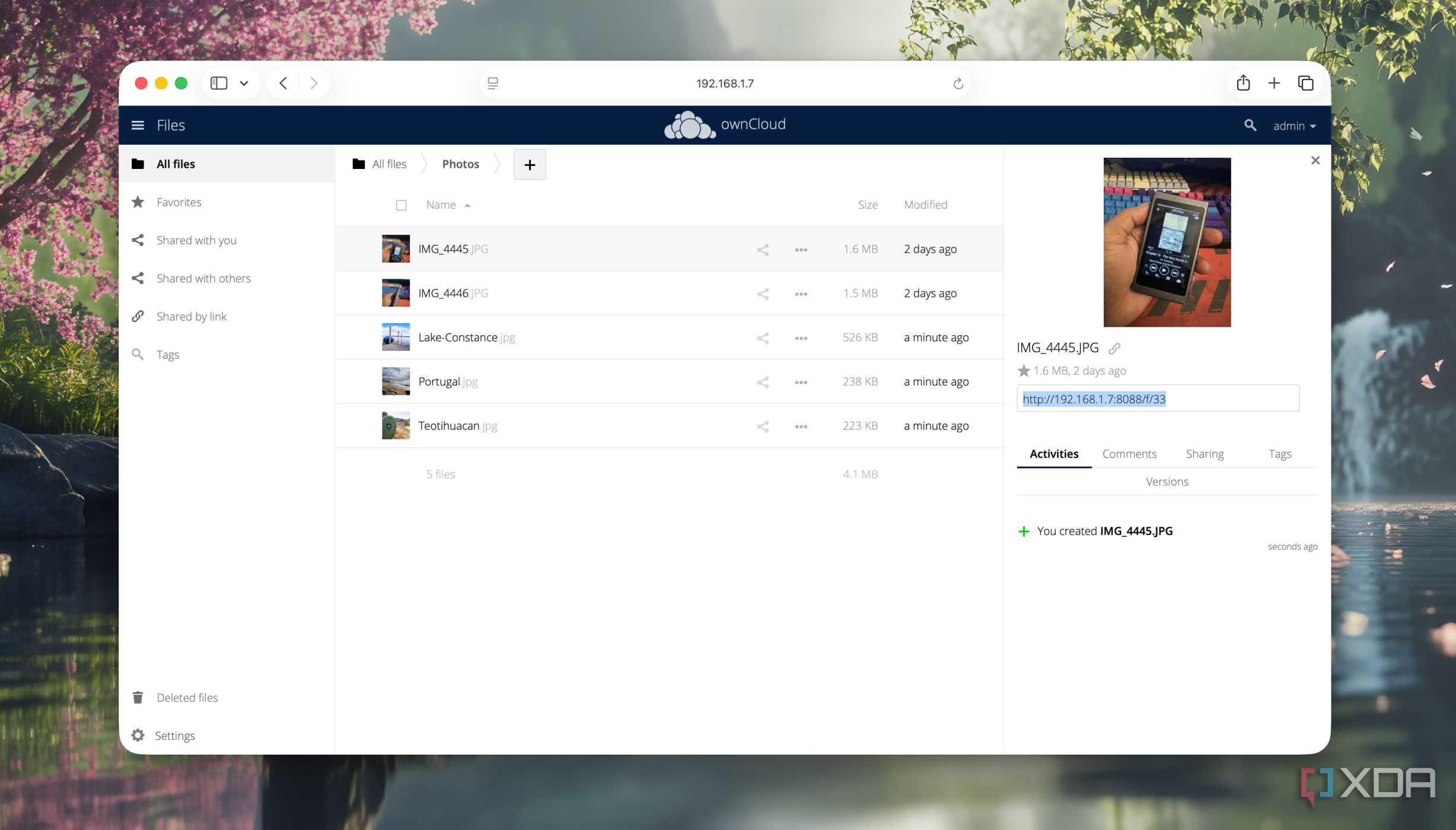Image resolution: width=1456 pixels, height=830 pixels.
Task: Open more actions menu for IMG_4446.JPG
Action: point(801,294)
